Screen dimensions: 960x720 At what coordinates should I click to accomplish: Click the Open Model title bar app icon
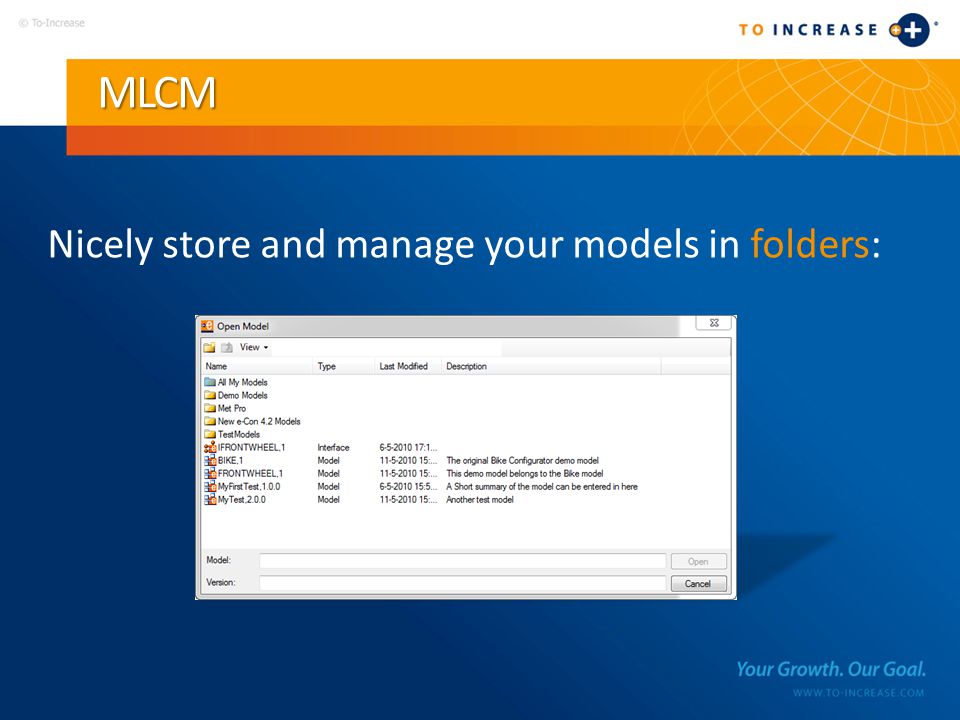208,326
